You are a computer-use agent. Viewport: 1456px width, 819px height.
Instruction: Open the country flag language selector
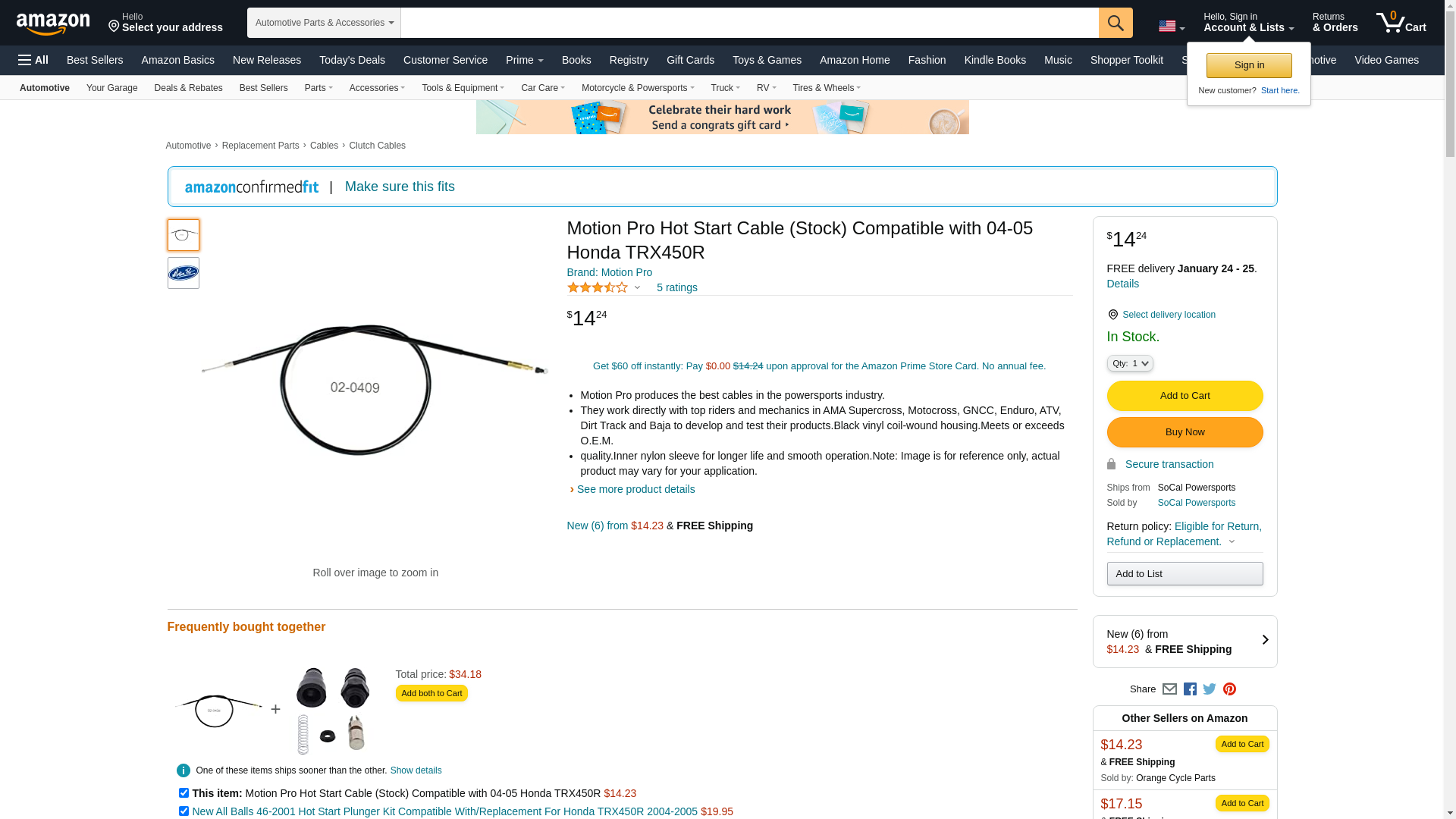pos(1172,27)
